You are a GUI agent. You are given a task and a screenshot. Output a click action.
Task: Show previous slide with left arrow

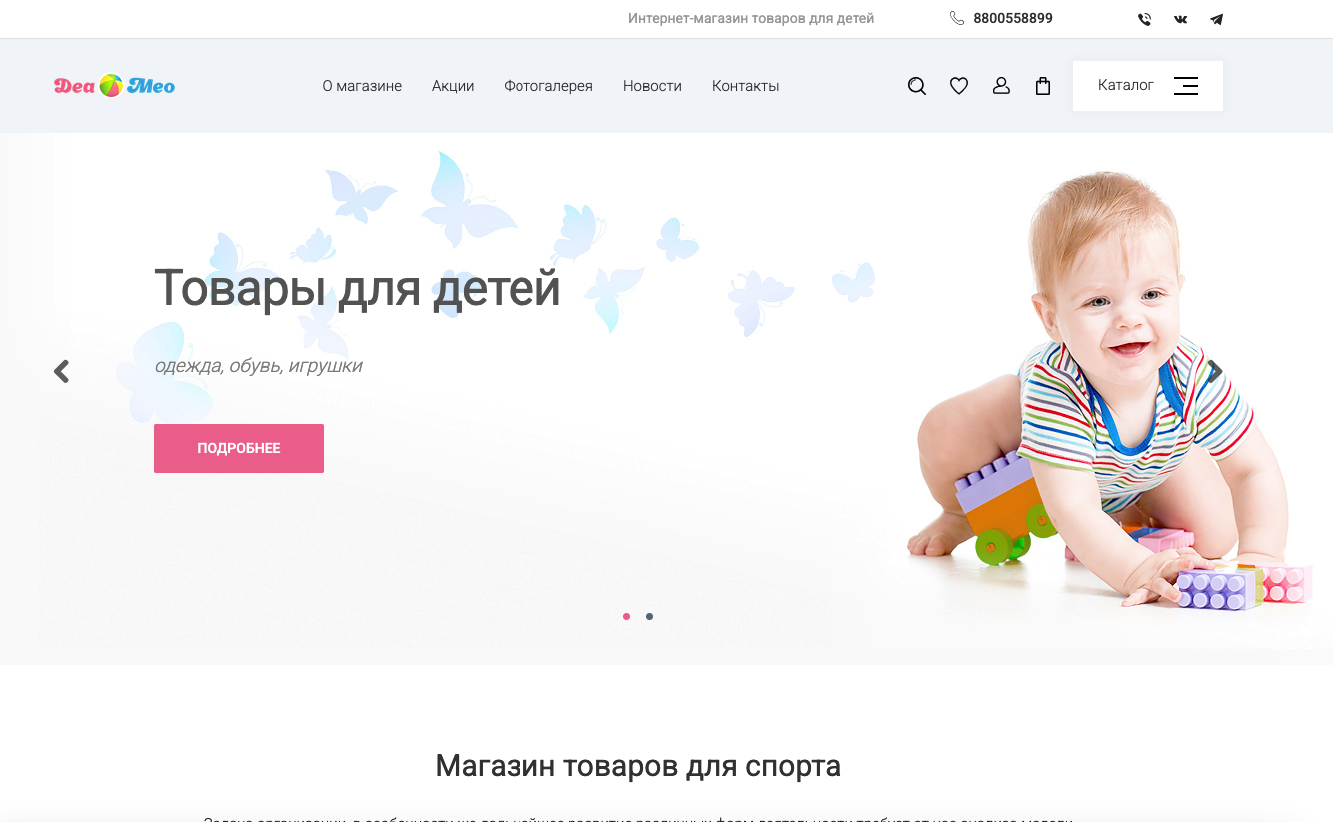coord(62,372)
